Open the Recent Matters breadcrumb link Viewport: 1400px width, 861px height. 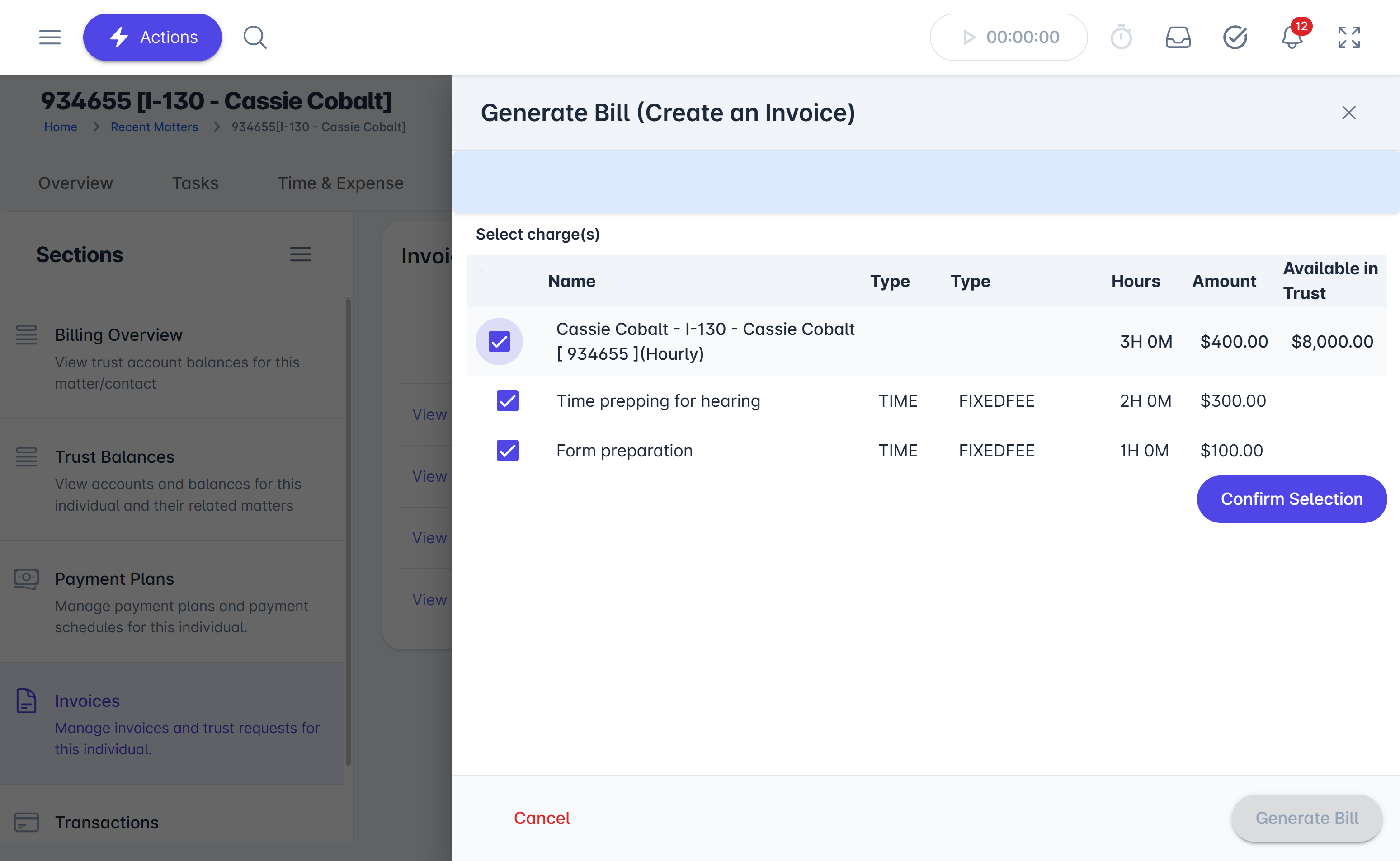154,127
